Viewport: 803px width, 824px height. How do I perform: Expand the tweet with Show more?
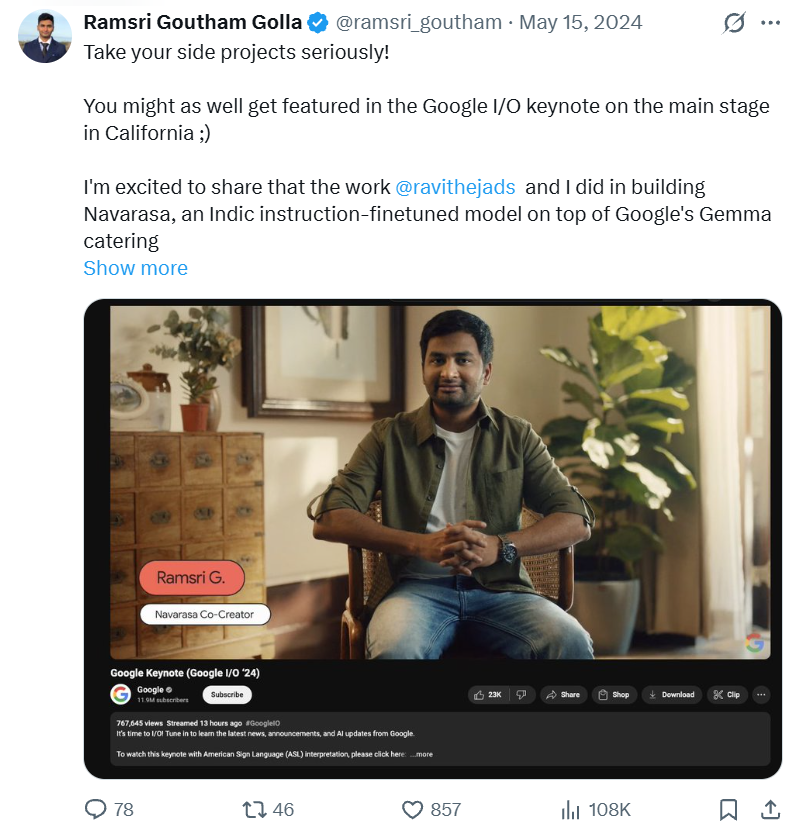135,268
